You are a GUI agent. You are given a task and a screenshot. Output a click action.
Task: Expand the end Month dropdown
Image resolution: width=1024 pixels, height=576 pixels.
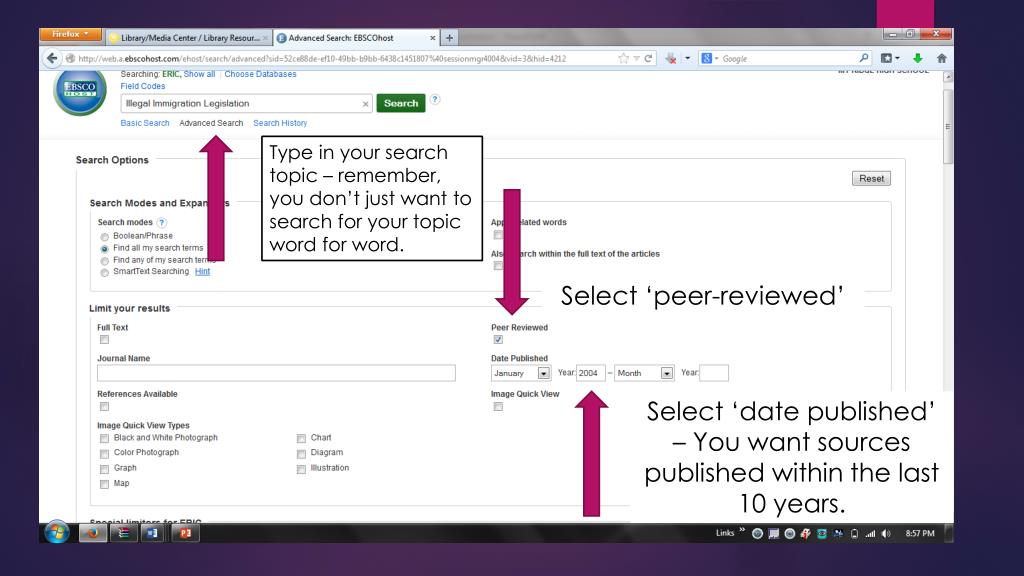[x=666, y=373]
